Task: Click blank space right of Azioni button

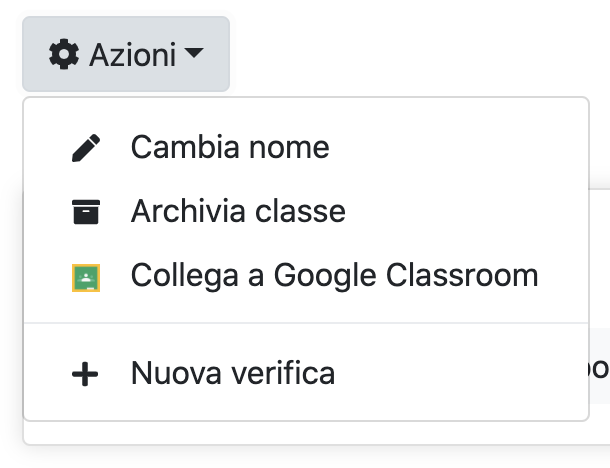Action: [420, 54]
